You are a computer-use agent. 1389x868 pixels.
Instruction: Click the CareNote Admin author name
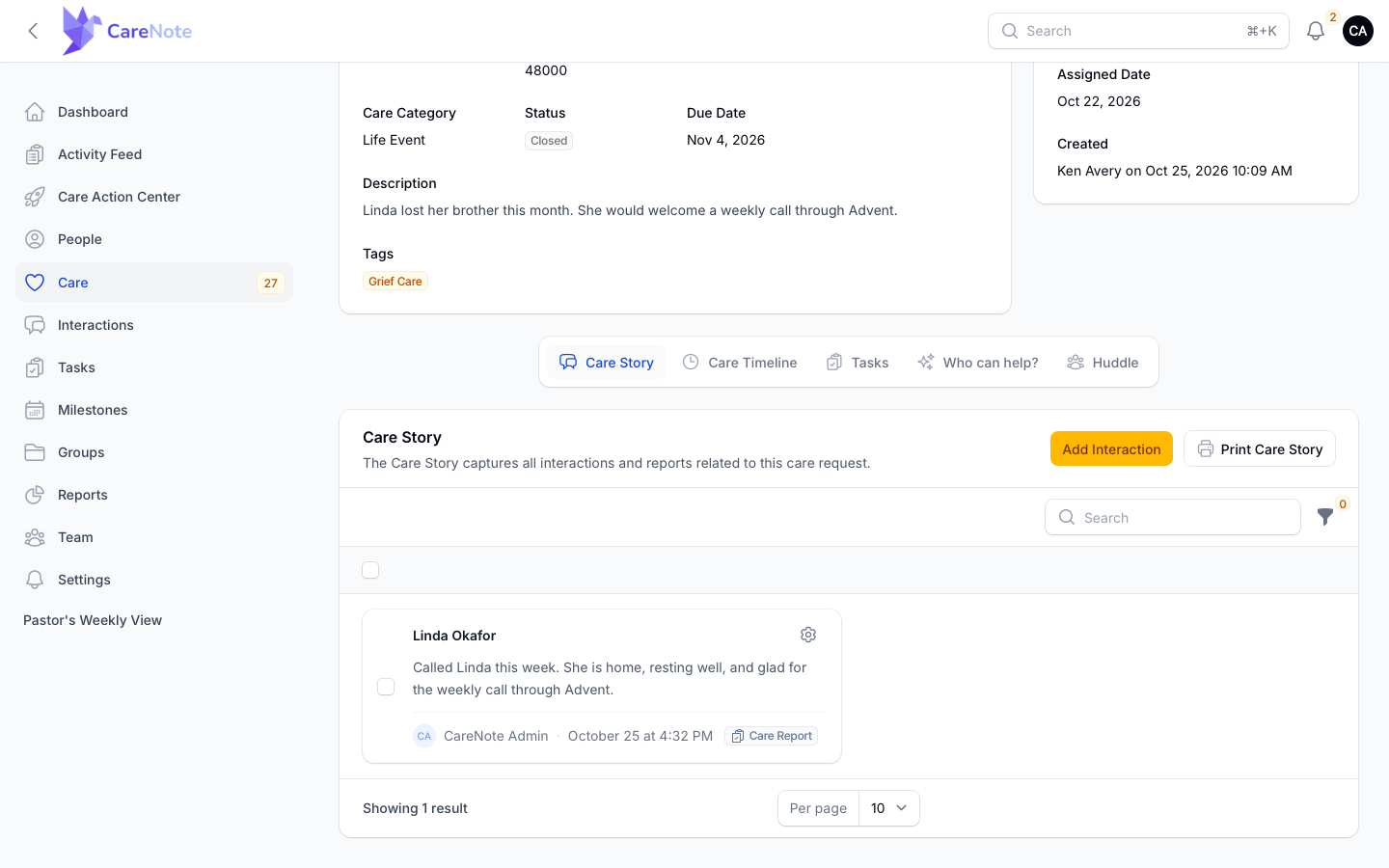click(x=496, y=736)
